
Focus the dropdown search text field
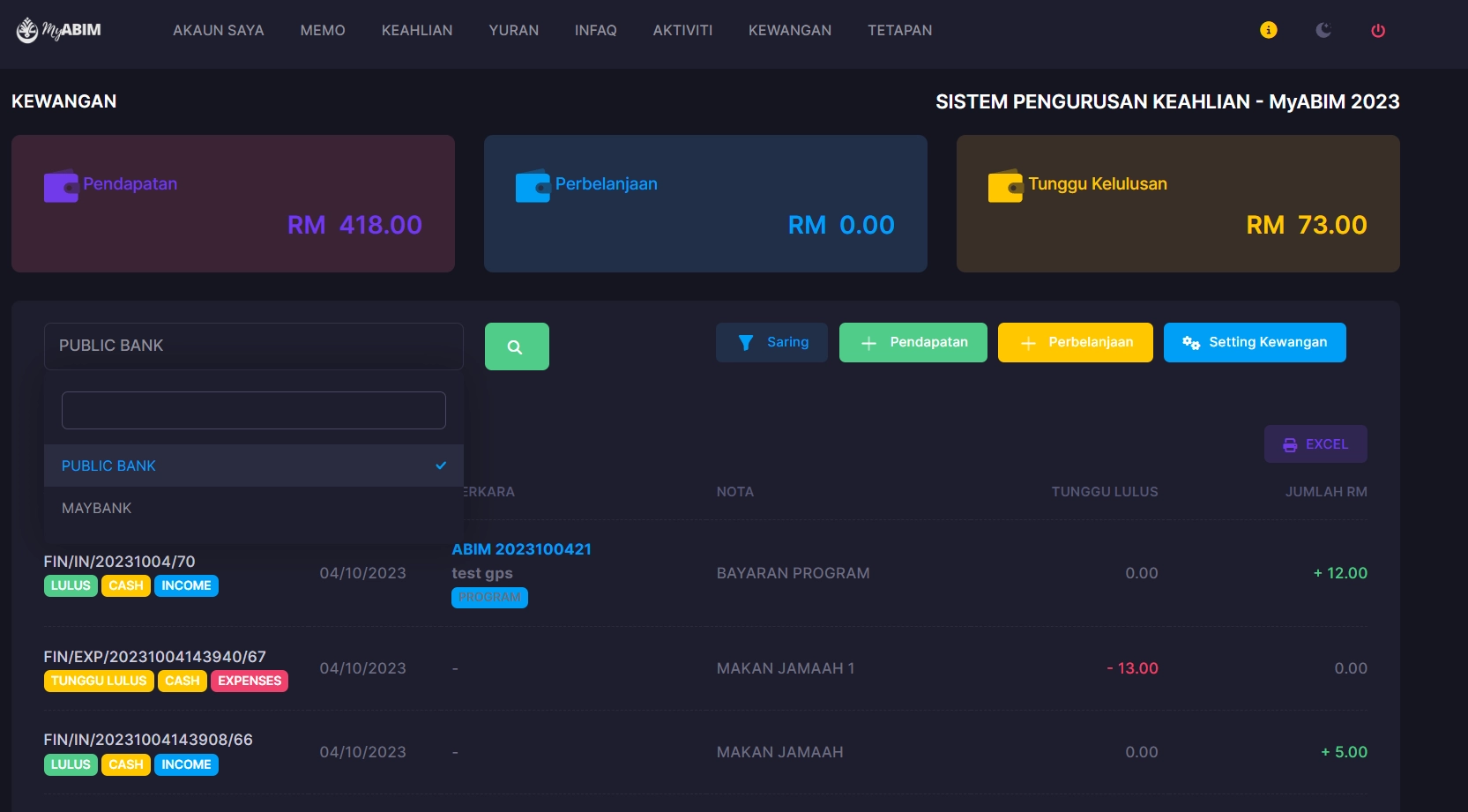tap(253, 411)
